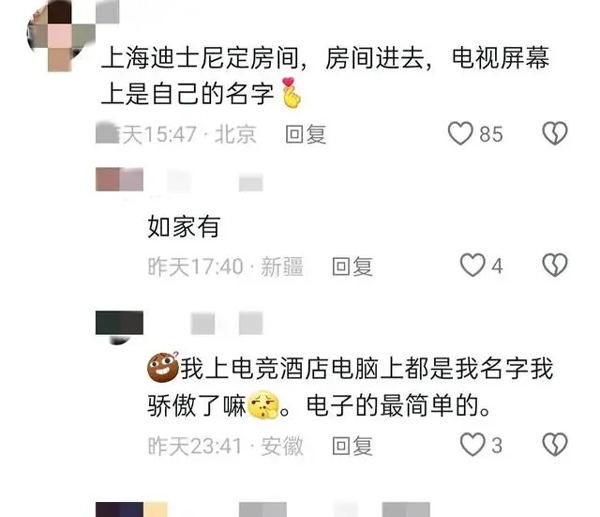Viewport: 600px width, 517px height.
Task: Tap broken heart on the 电竞酒店 reply
Action: 555,444
